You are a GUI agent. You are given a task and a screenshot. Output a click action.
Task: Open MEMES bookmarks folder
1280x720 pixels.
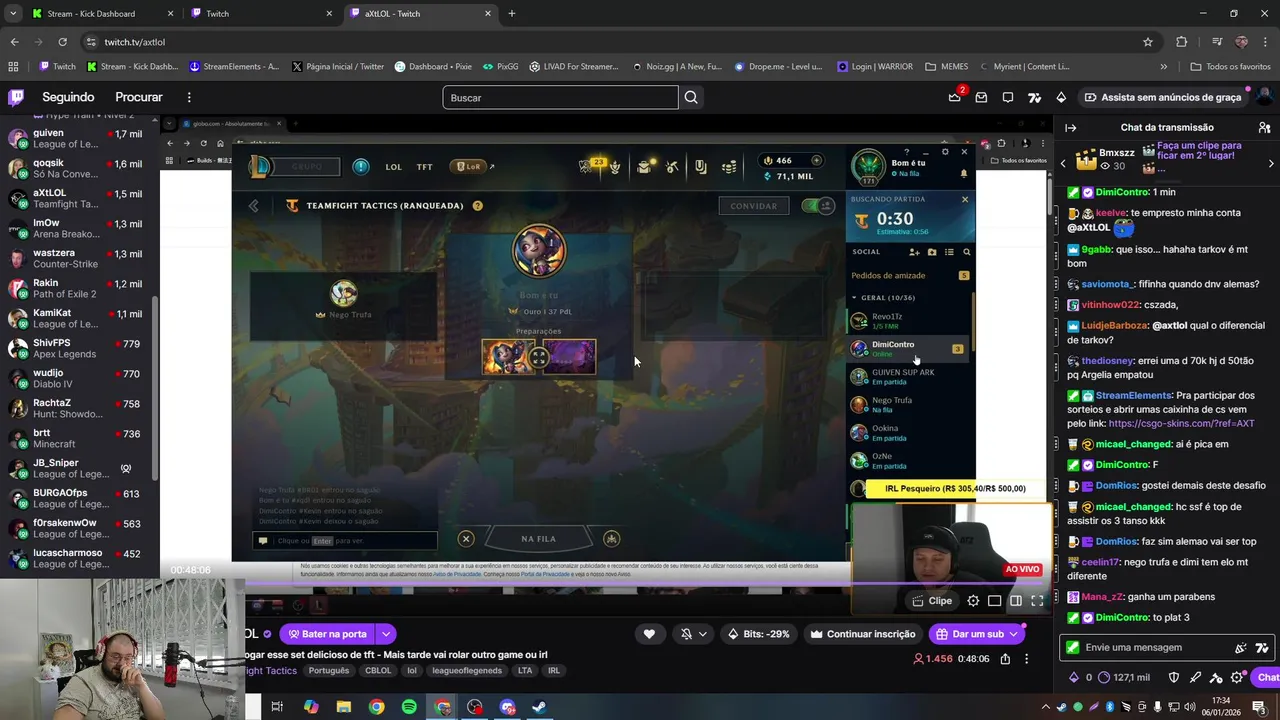pos(947,67)
